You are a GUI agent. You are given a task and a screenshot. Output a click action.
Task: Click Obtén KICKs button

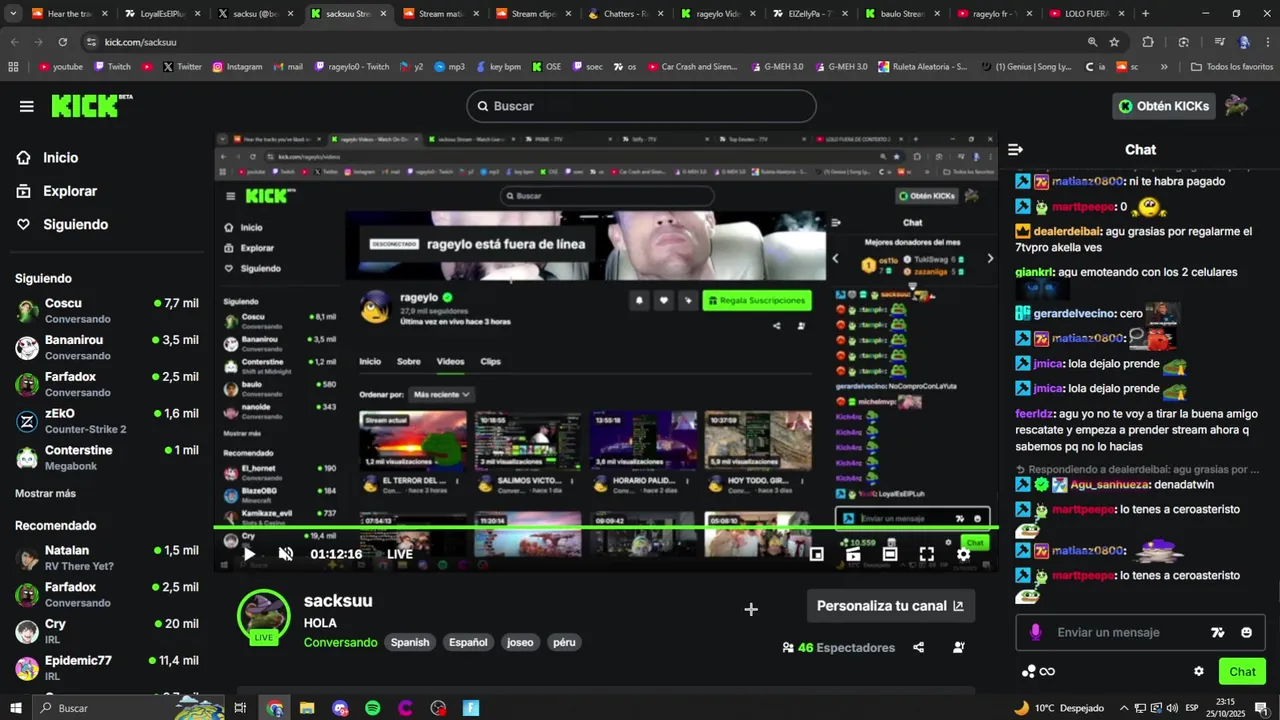1164,106
